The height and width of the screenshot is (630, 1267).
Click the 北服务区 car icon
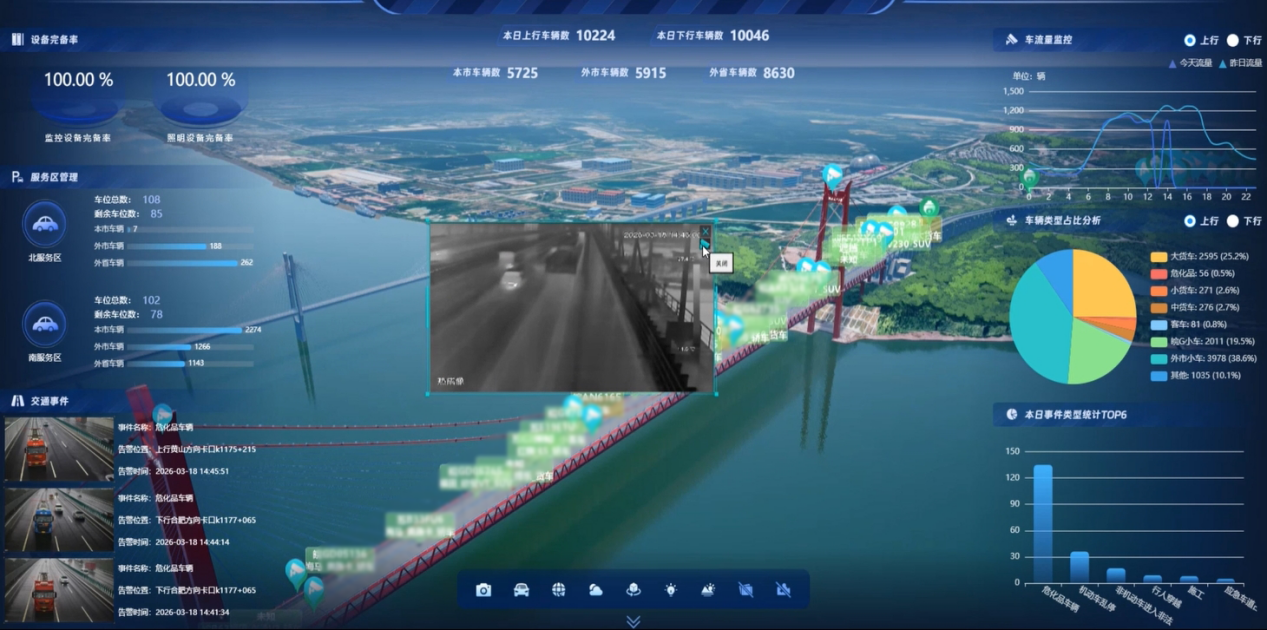pyautogui.click(x=44, y=225)
